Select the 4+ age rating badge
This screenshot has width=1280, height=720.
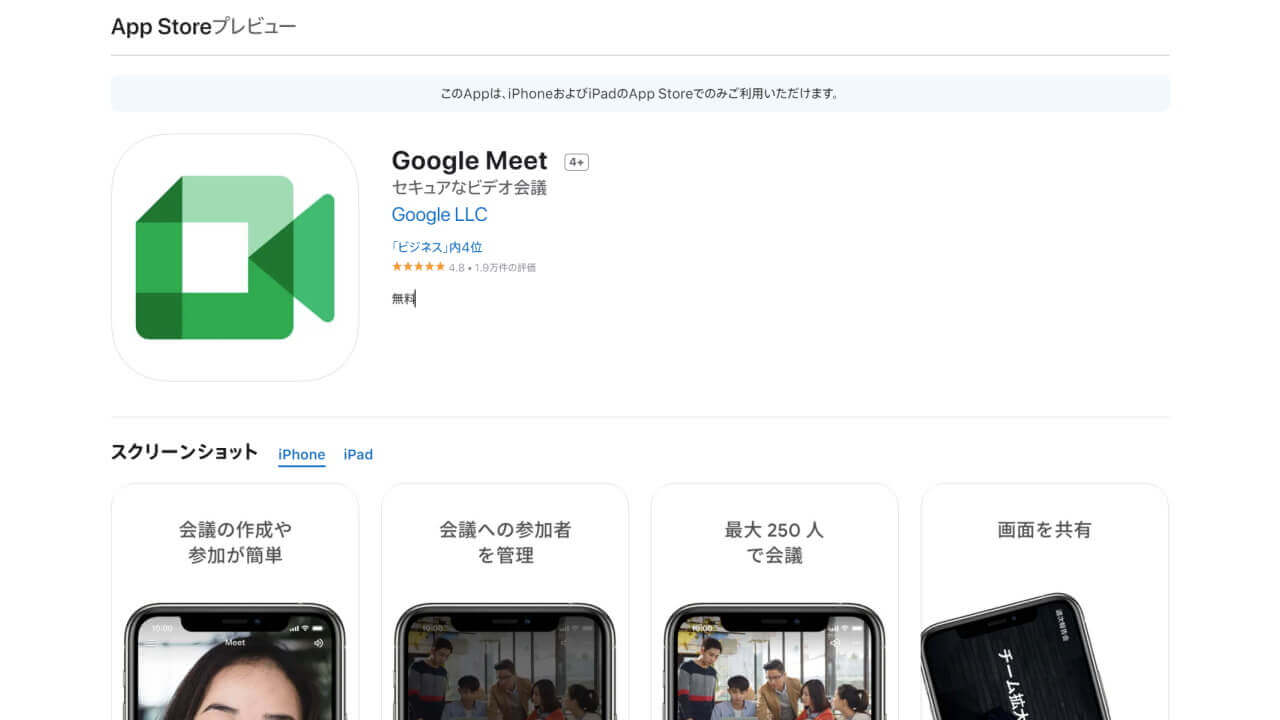(x=576, y=161)
